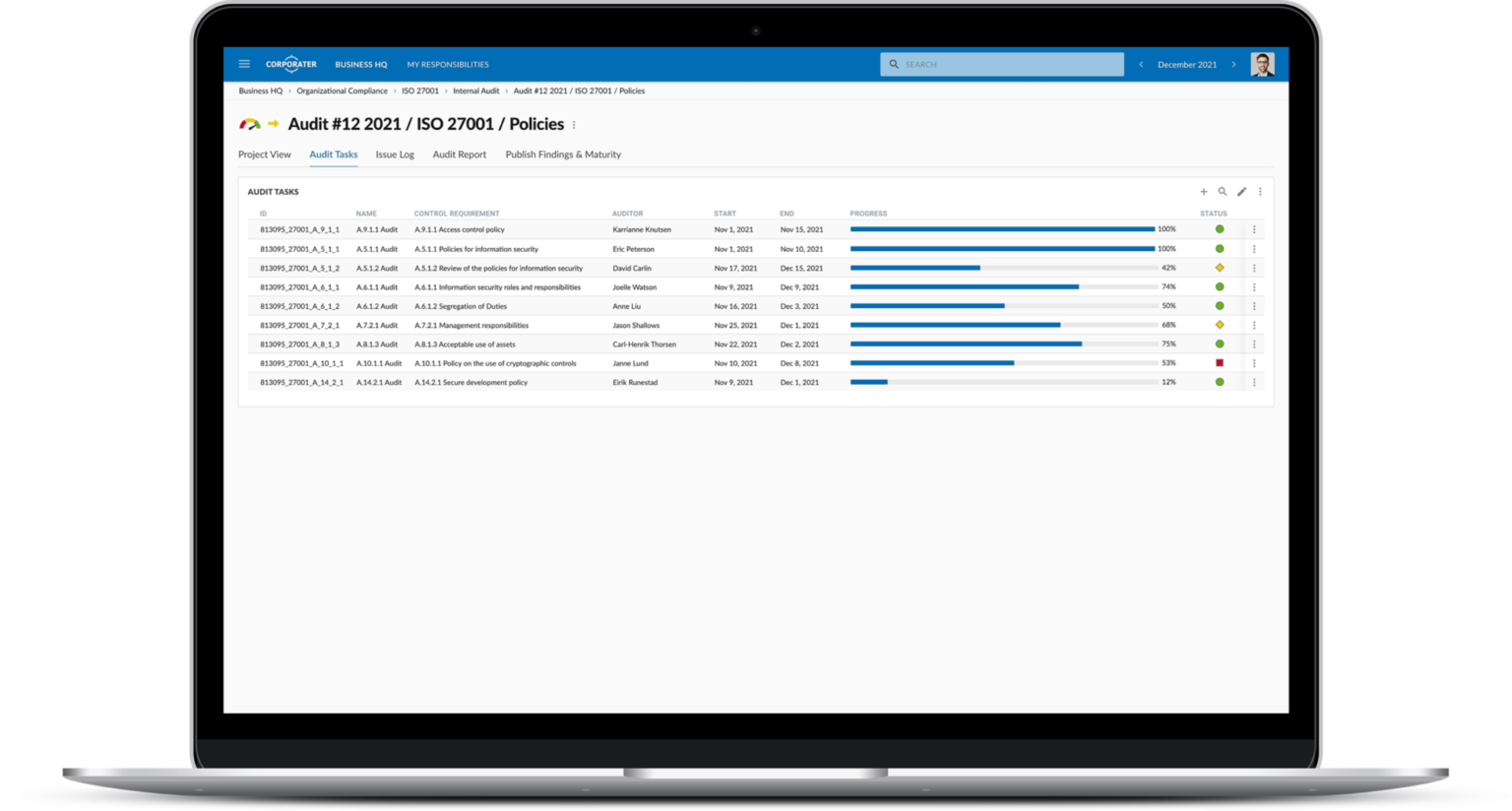This screenshot has height=811, width=1512.
Task: Click the progress bar for A.14.2.1 Audit
Action: [870, 382]
